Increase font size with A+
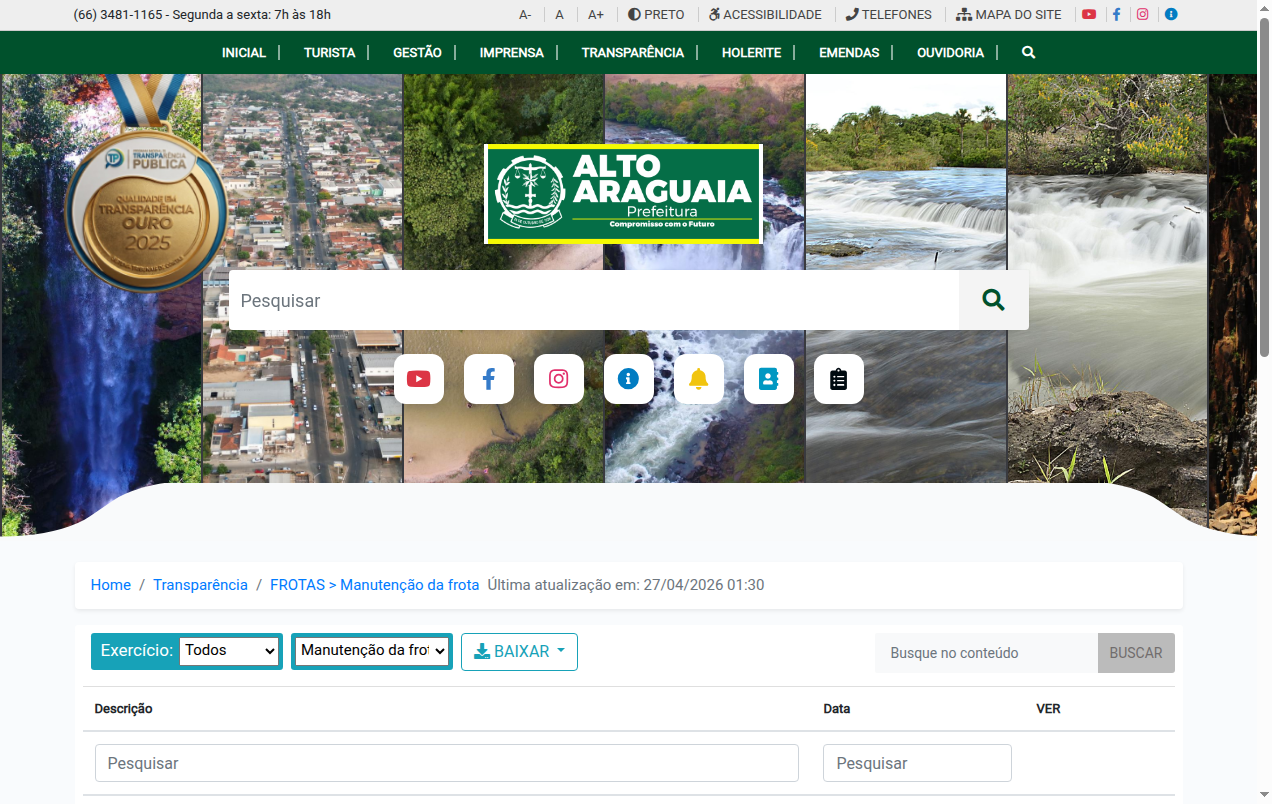Image resolution: width=1272 pixels, height=804 pixels. click(596, 15)
